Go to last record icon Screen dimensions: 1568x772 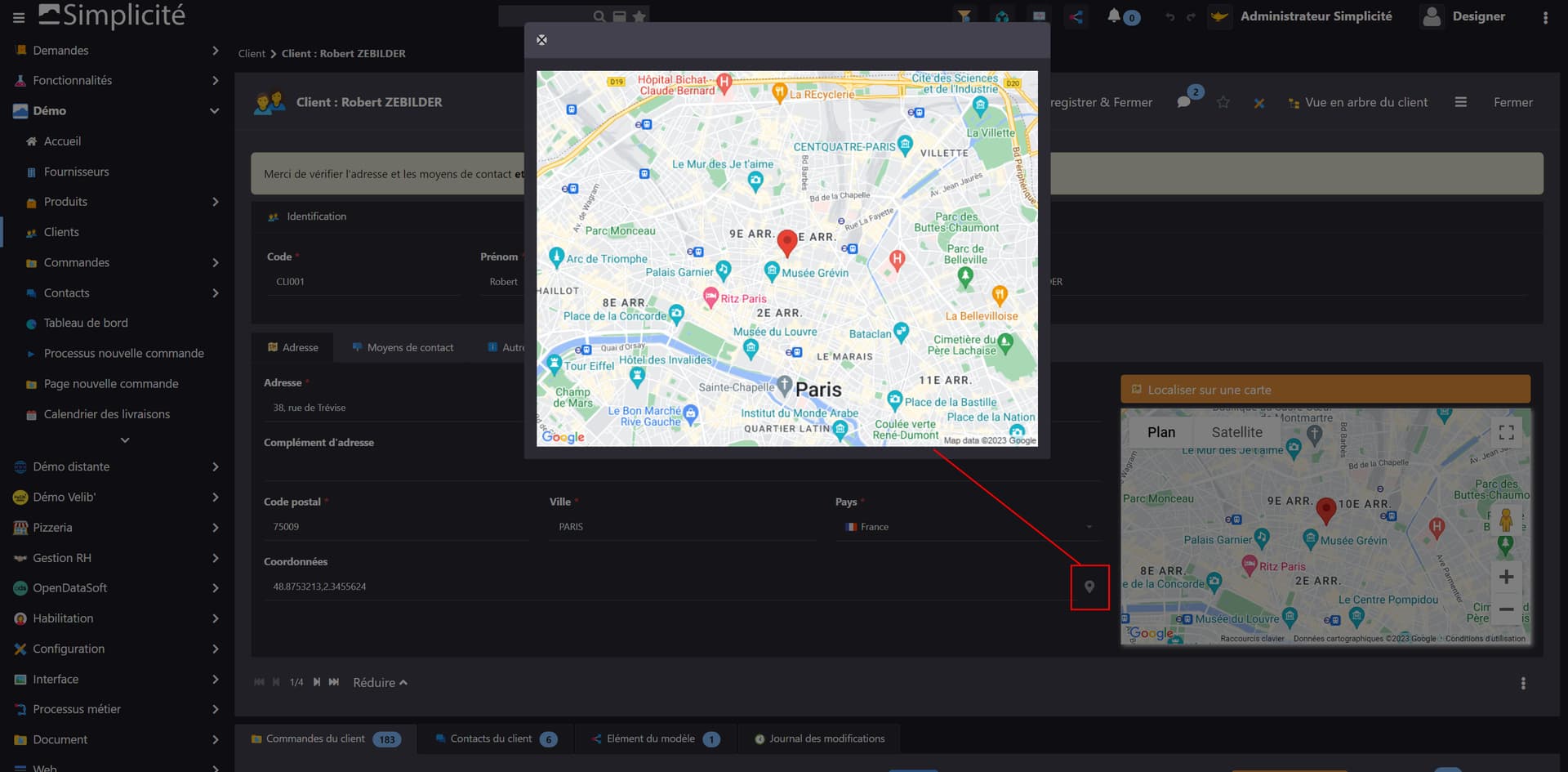(334, 682)
